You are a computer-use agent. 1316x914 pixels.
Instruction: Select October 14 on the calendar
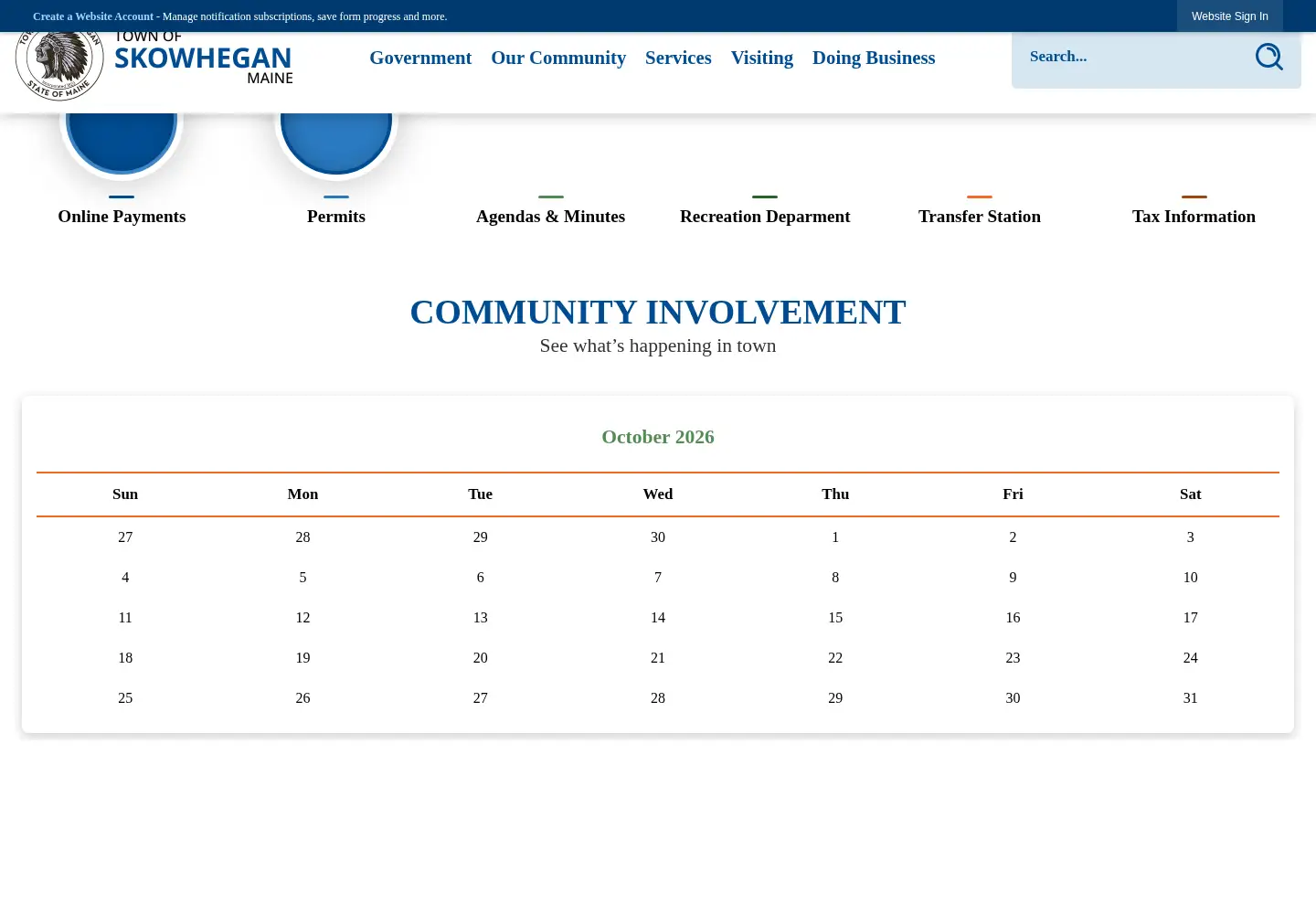point(658,618)
